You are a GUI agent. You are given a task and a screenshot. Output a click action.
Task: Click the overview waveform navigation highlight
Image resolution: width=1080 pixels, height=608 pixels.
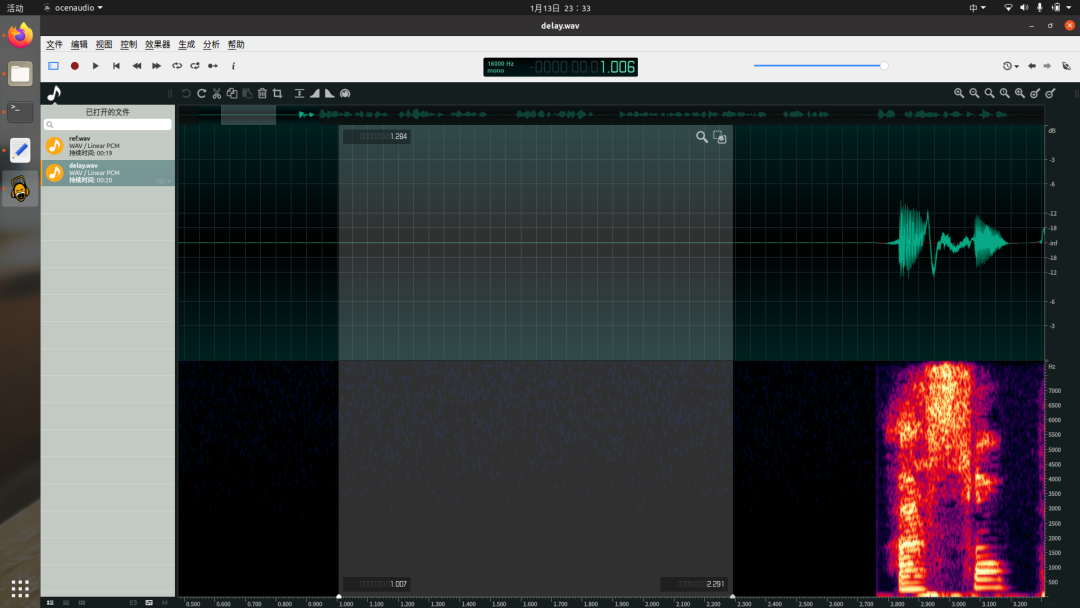pyautogui.click(x=248, y=114)
